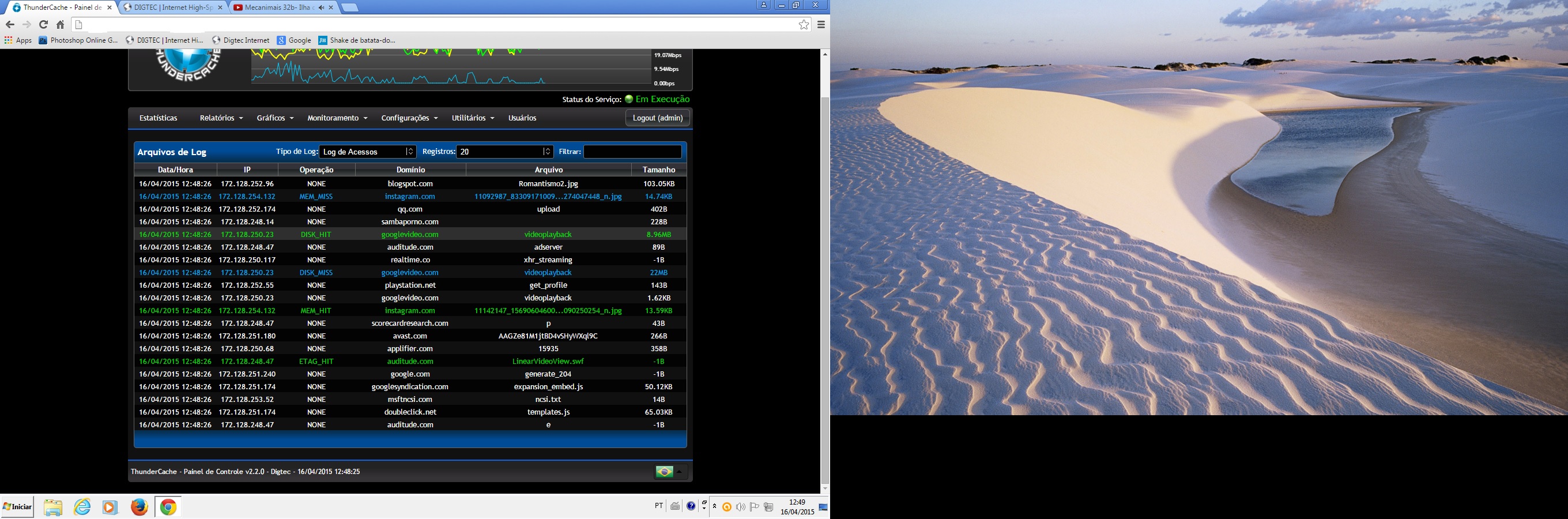Click the Logout (admin) button
This screenshot has height=519, width=1568.
pos(657,118)
